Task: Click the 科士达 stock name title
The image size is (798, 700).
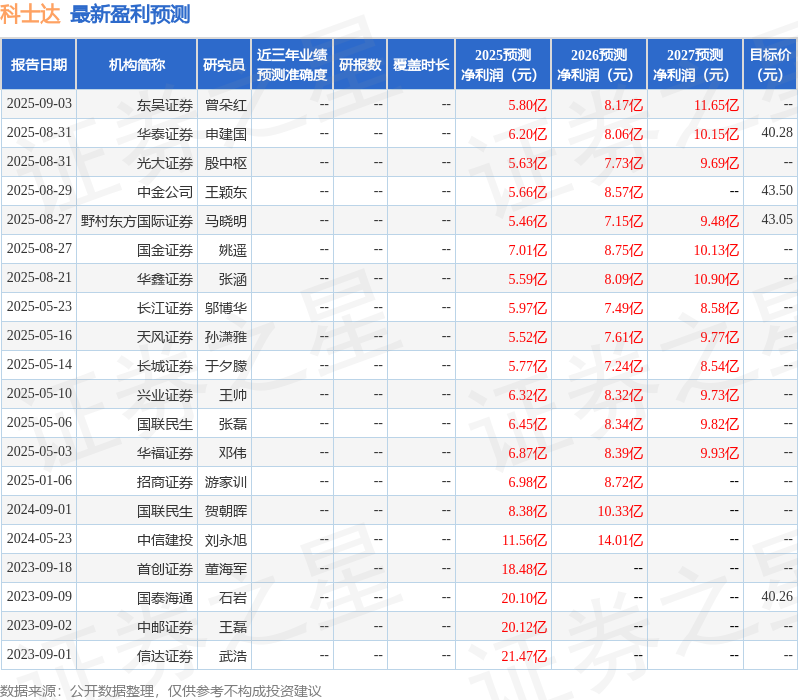Action: 30,14
